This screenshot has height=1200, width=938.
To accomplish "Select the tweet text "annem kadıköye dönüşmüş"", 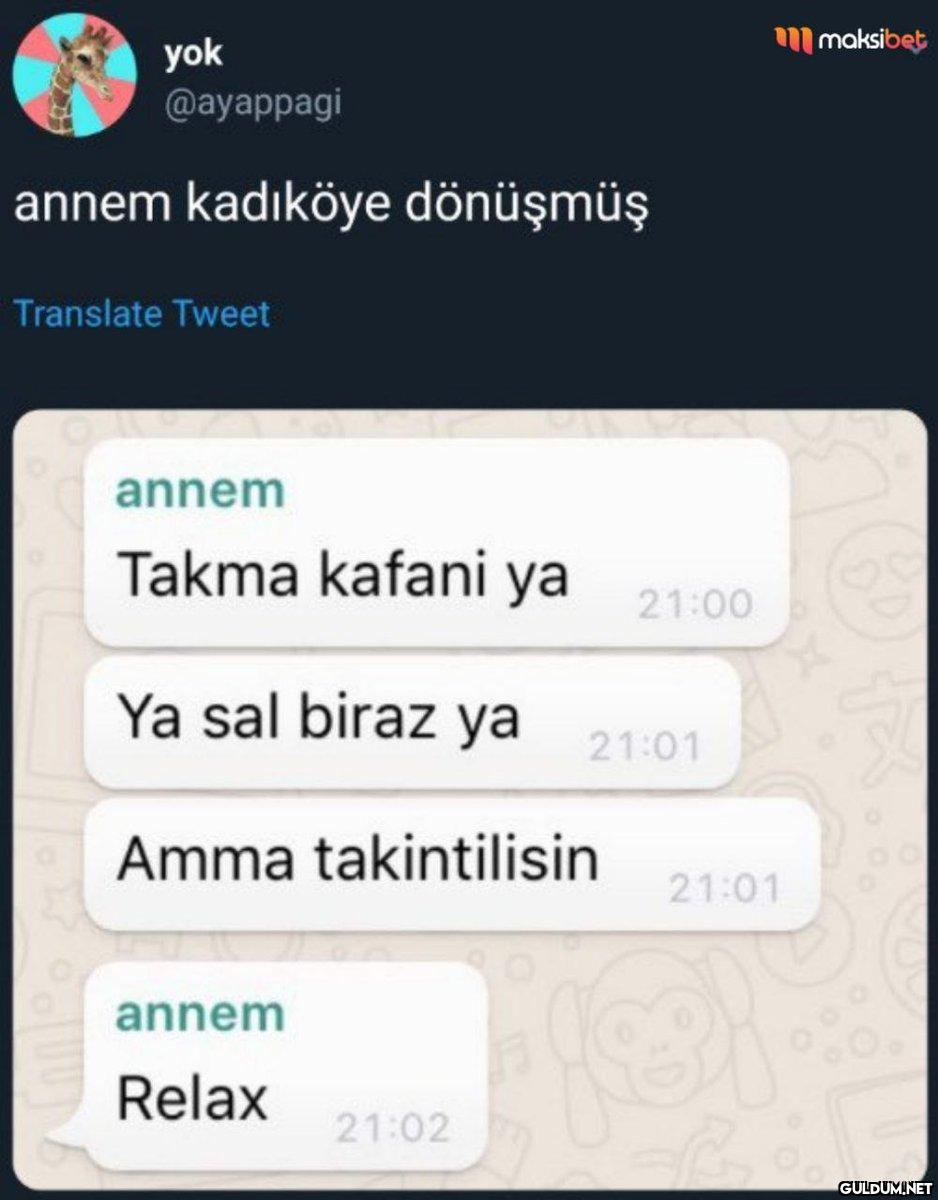I will [x=331, y=205].
